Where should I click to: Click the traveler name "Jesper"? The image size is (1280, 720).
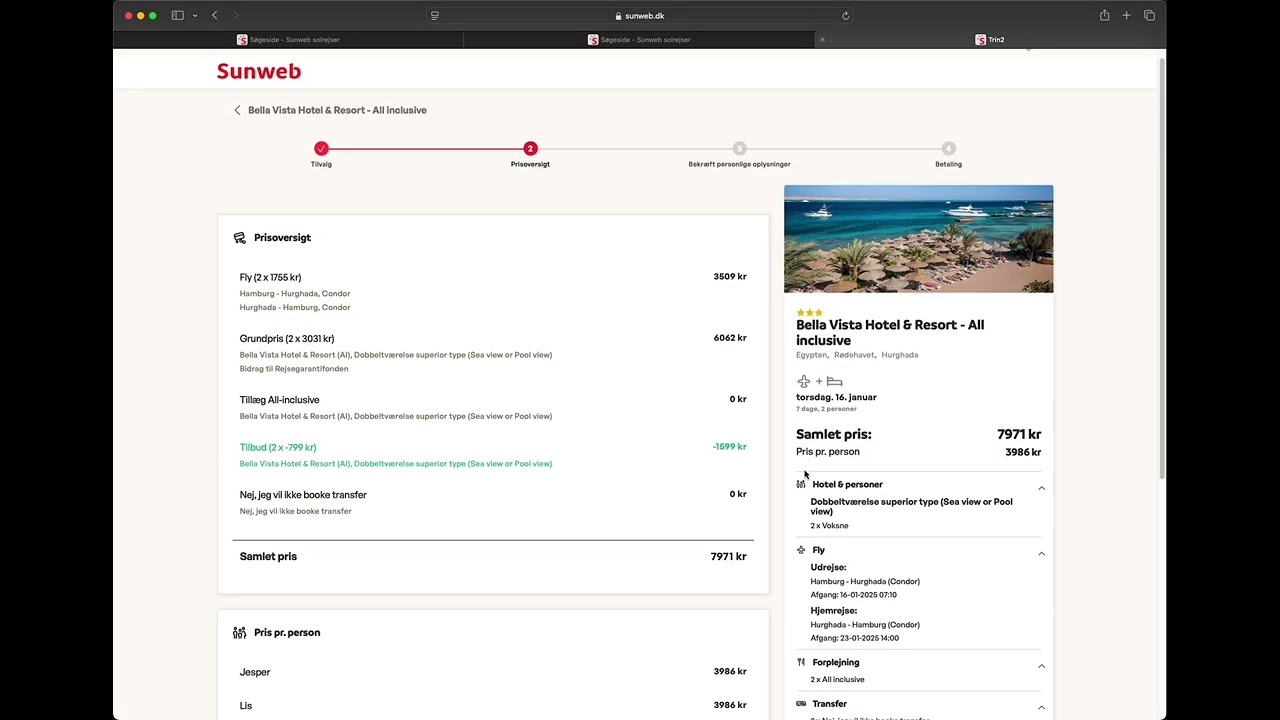(255, 672)
